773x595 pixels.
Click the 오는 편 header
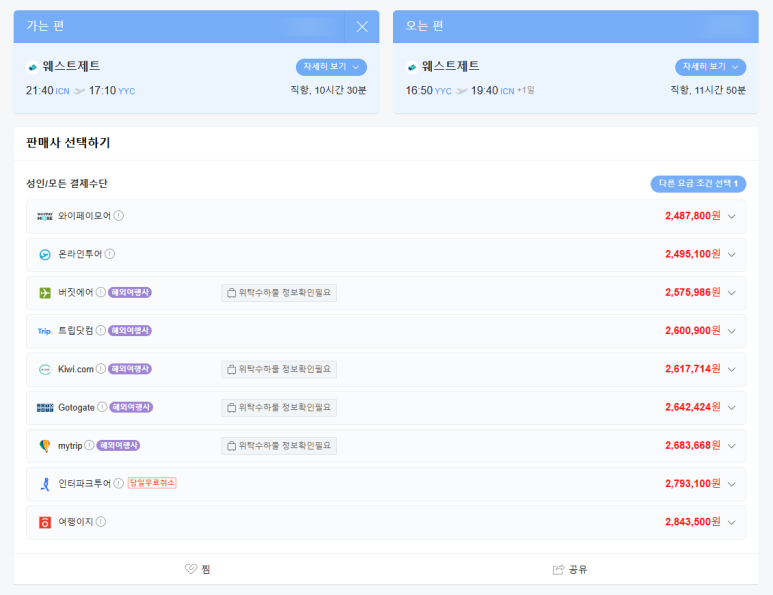tap(424, 26)
